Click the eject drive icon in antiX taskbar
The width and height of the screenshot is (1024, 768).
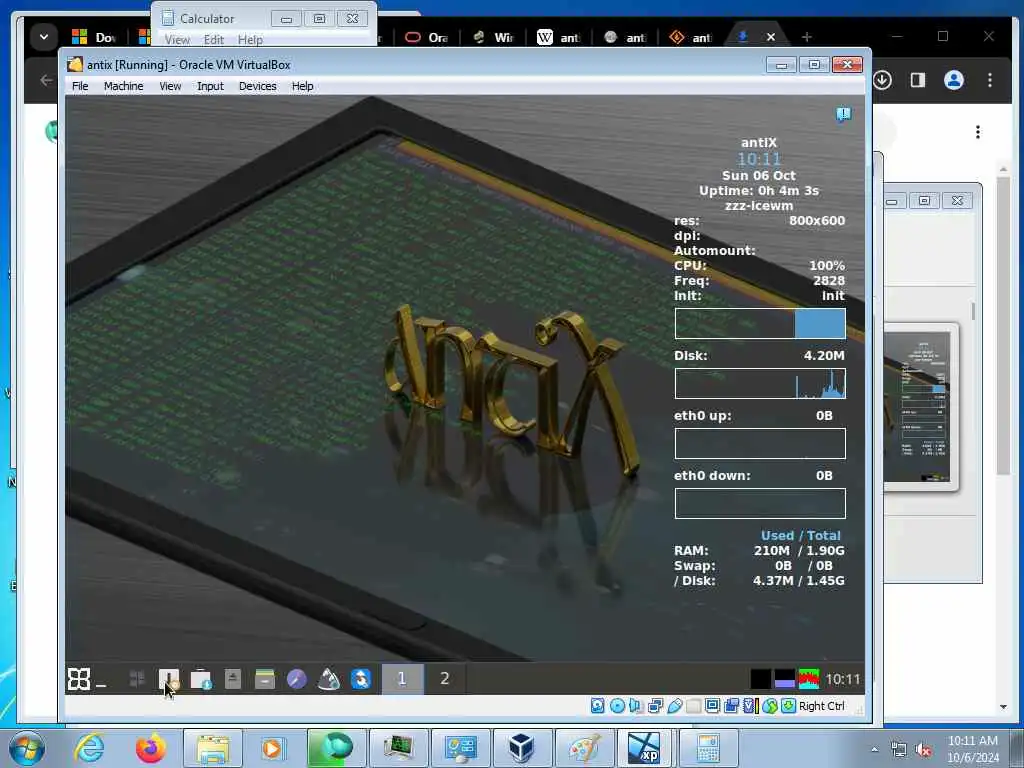(x=232, y=679)
